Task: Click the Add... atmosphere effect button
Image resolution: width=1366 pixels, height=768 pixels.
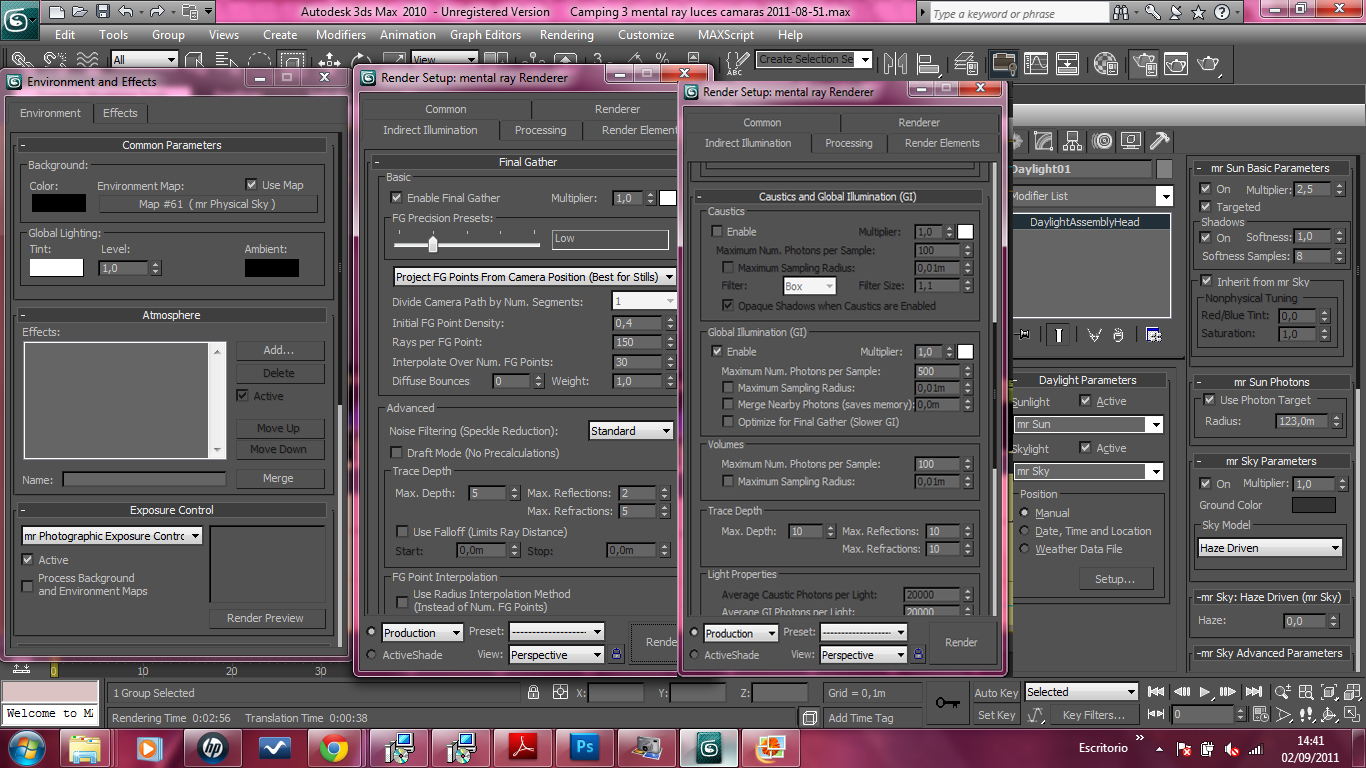Action: pyautogui.click(x=279, y=350)
